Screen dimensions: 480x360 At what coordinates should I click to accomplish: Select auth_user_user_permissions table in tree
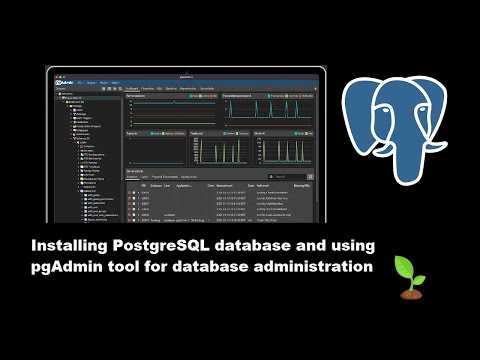[x=101, y=215]
